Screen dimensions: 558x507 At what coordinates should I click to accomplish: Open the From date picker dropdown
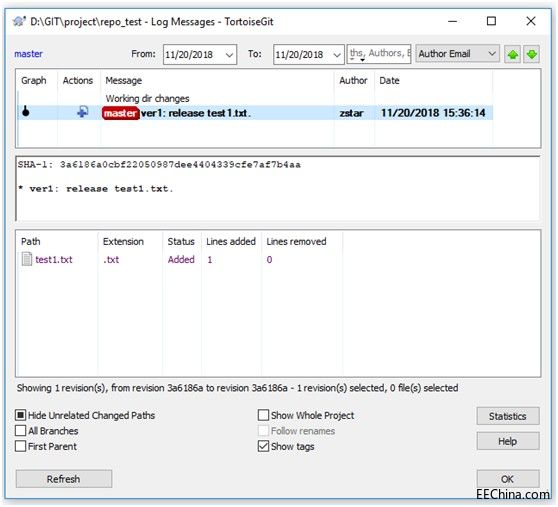[x=230, y=55]
